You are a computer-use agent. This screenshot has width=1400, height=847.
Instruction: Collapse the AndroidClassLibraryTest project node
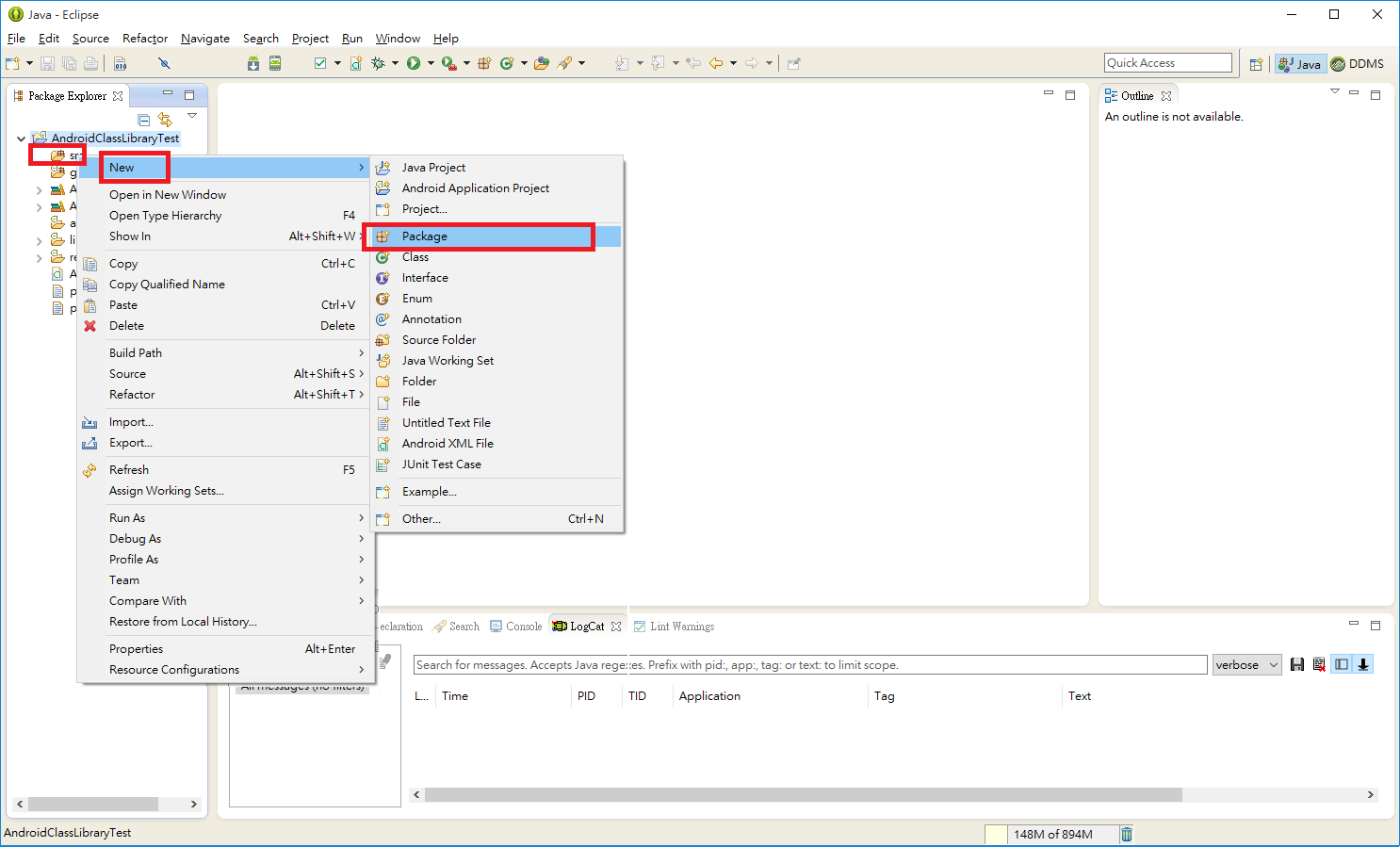(x=21, y=138)
